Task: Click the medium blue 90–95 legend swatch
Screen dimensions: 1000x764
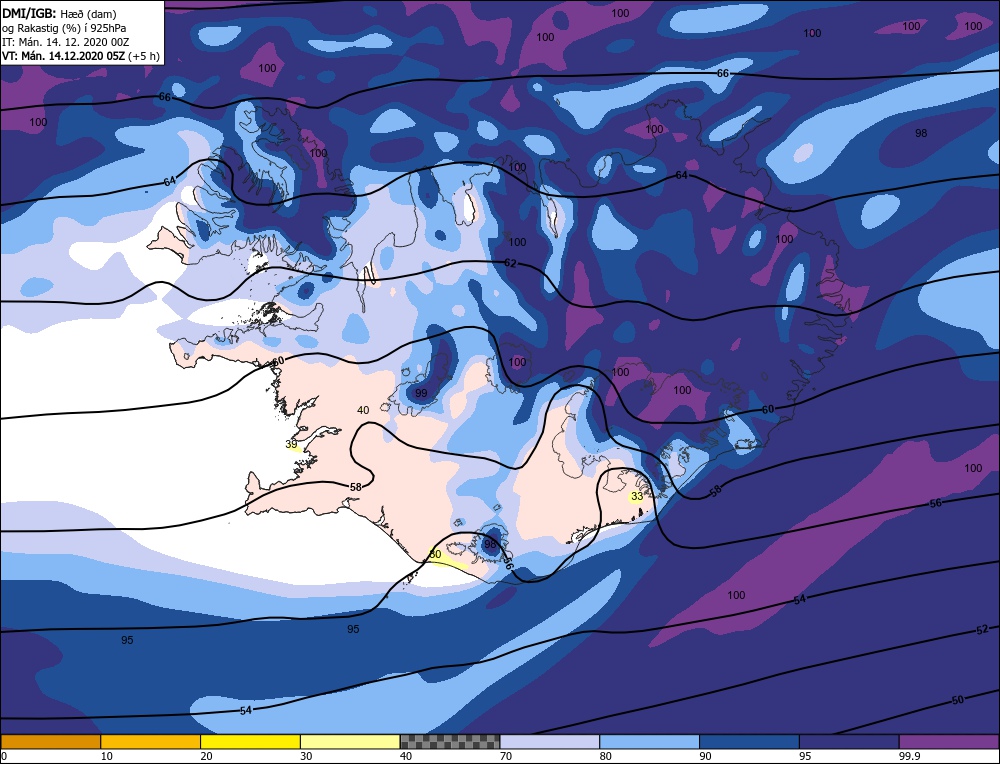Action: point(749,741)
